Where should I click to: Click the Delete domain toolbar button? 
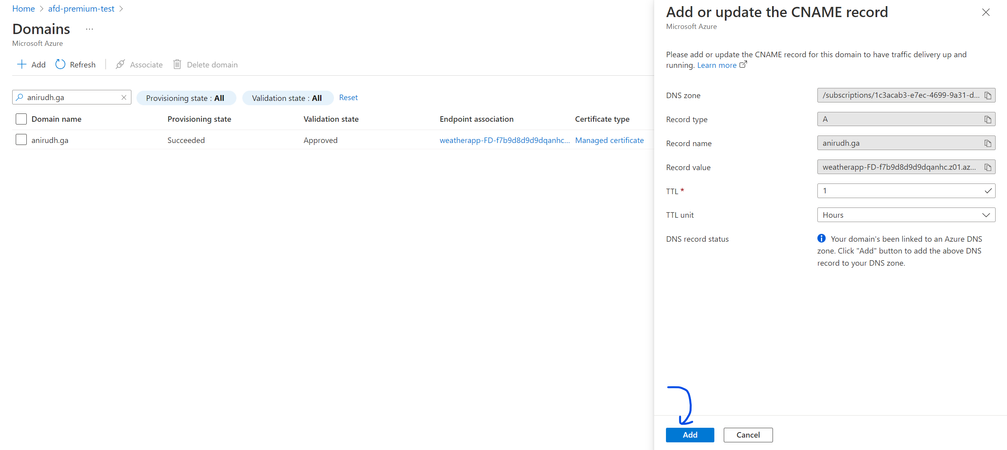click(206, 65)
